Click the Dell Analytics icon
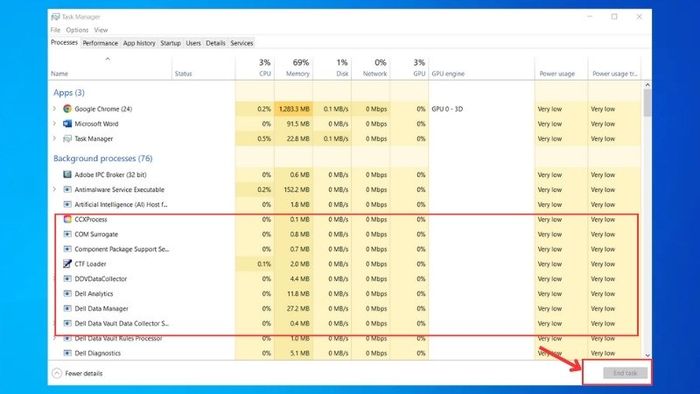The image size is (700, 394). [67, 294]
